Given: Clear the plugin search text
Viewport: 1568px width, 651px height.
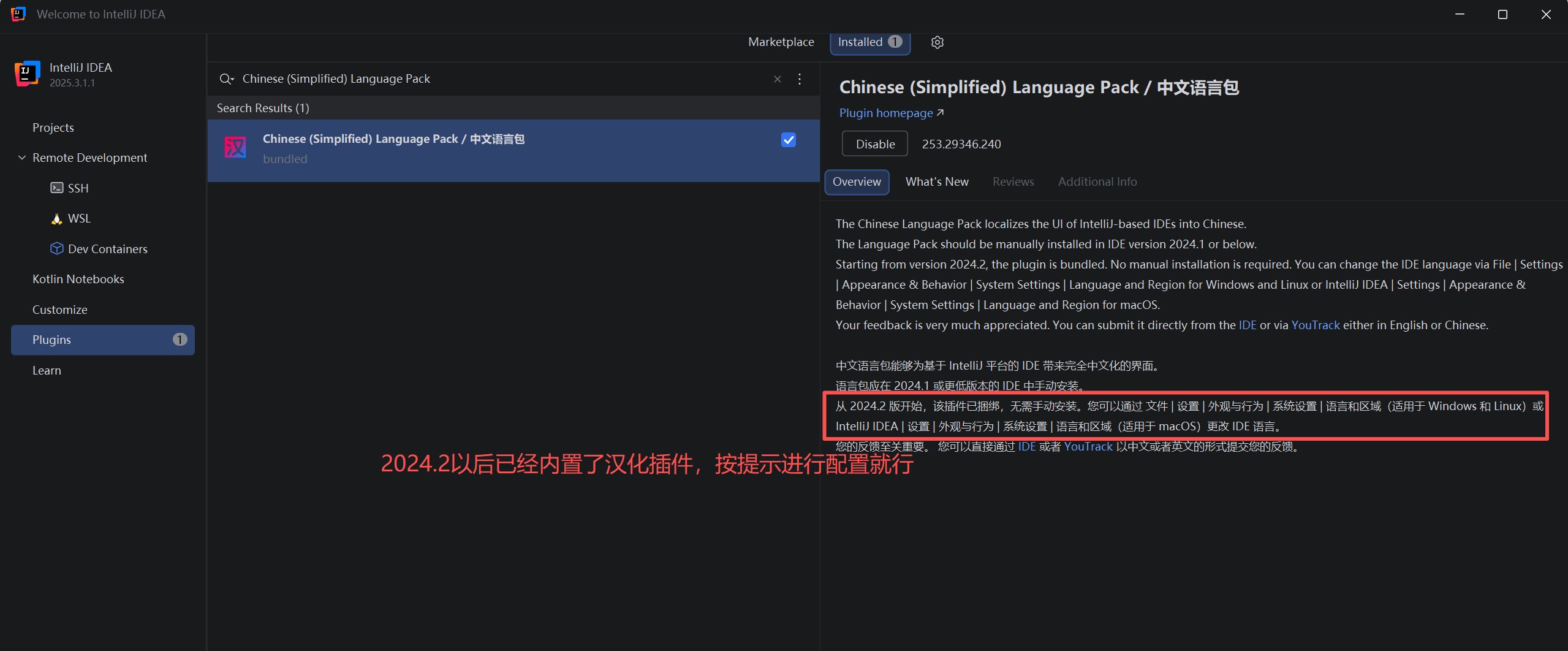Looking at the screenshot, I should (778, 79).
